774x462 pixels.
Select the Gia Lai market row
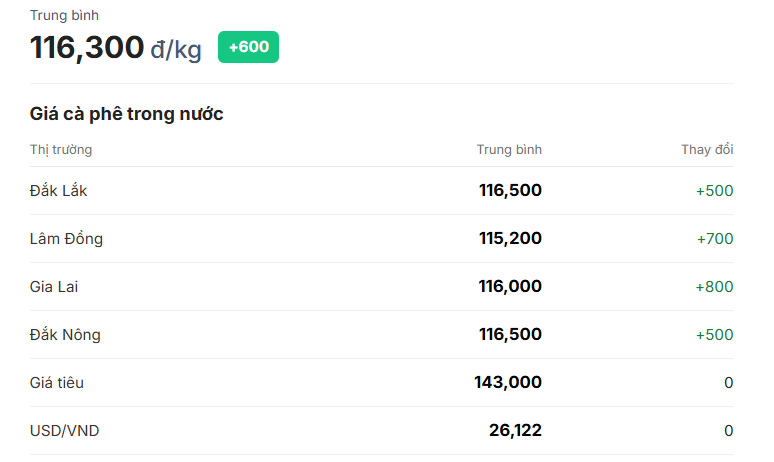(x=54, y=287)
